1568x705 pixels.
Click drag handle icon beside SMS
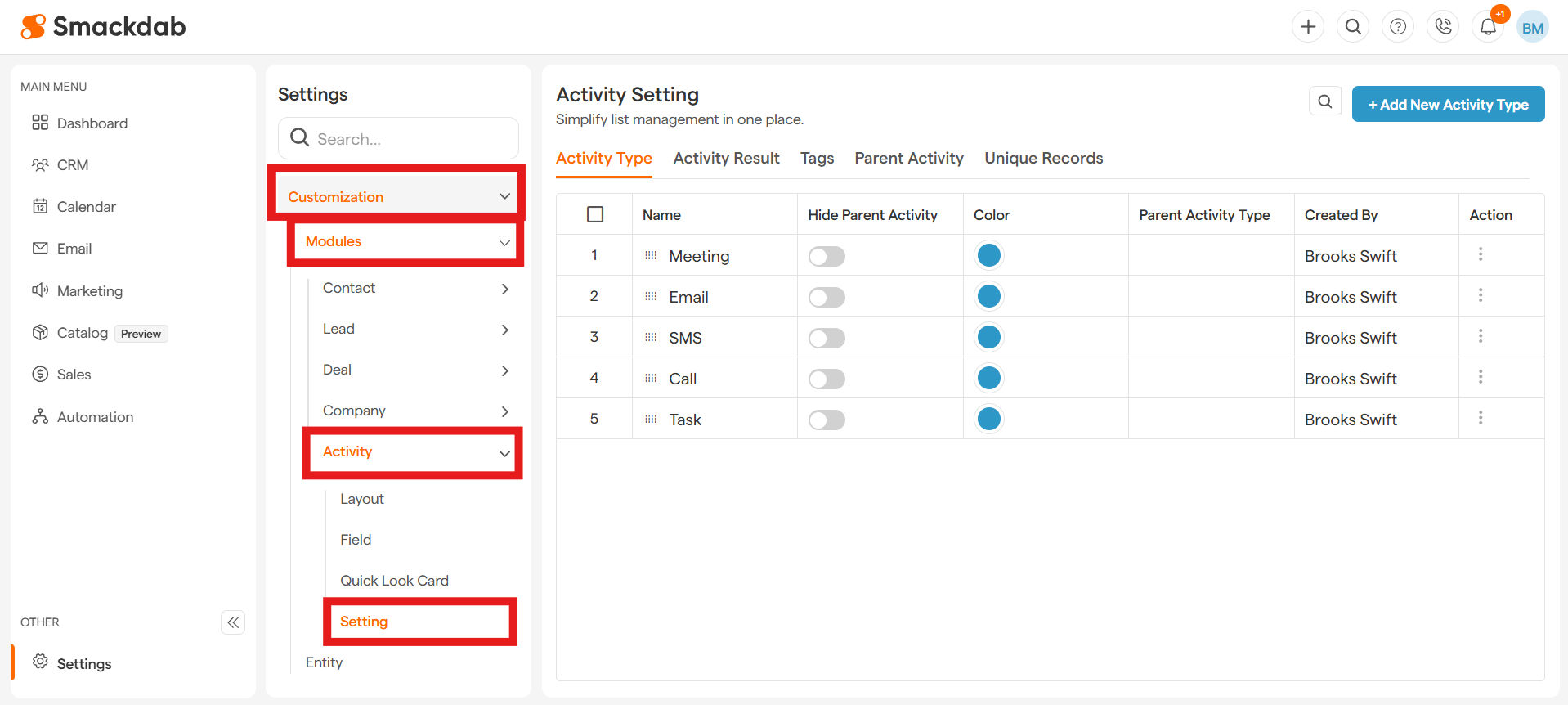pos(651,338)
